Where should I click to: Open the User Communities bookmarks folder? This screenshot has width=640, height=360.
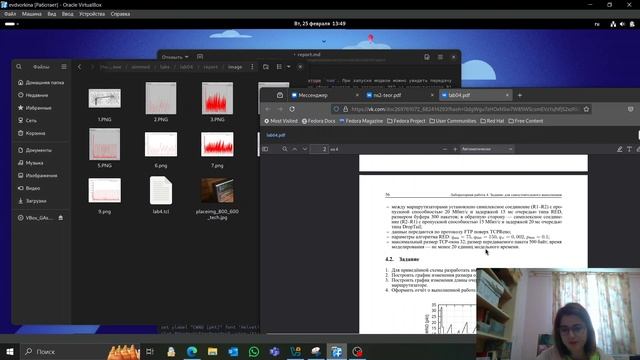coord(453,121)
